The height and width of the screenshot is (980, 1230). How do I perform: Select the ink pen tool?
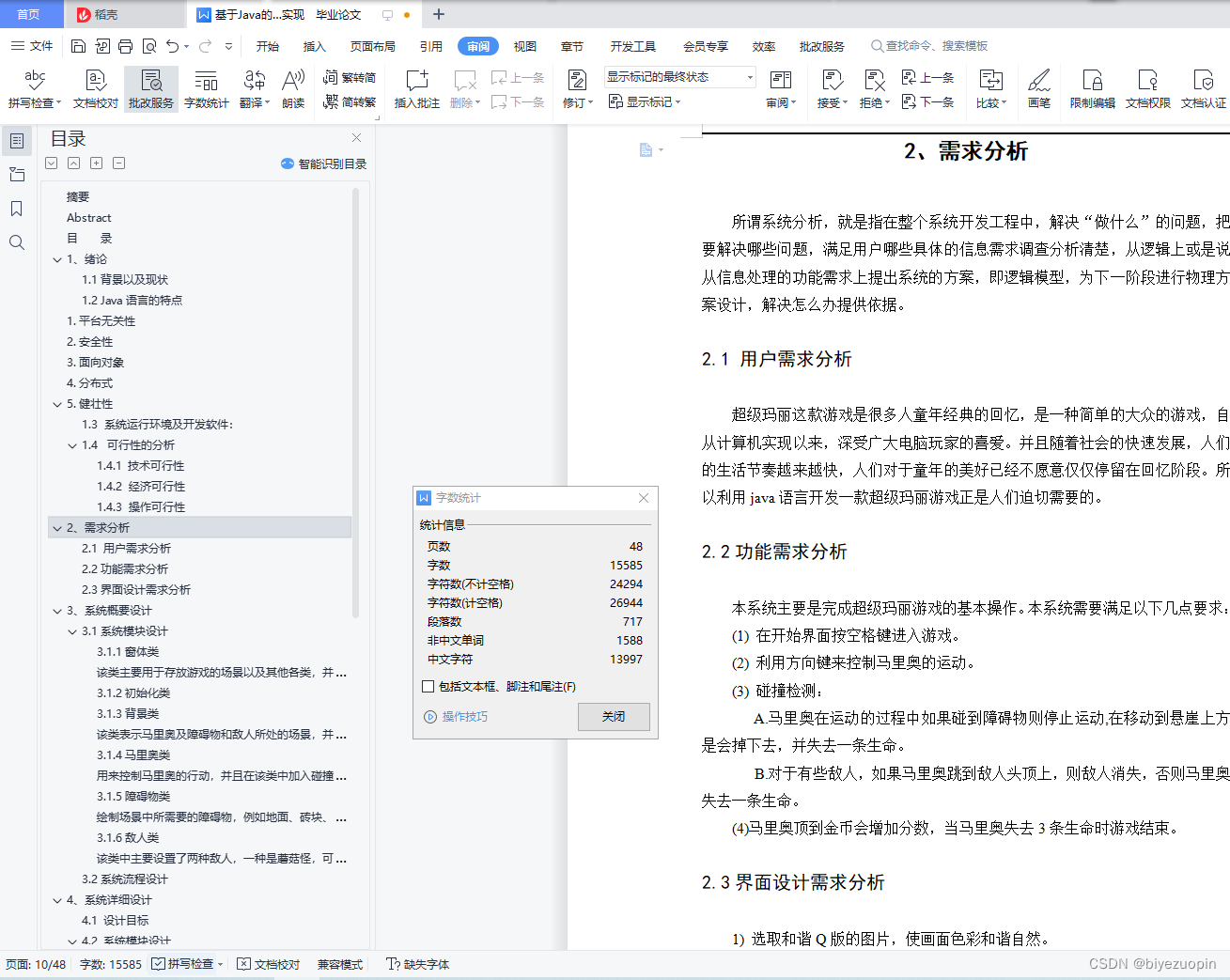point(1038,89)
